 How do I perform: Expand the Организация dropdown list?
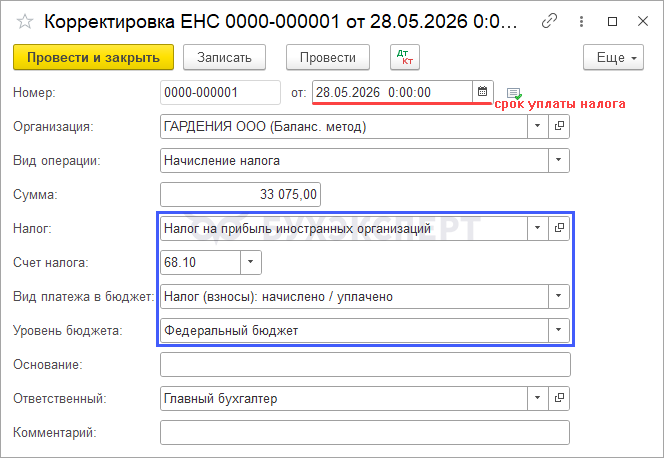click(x=538, y=126)
